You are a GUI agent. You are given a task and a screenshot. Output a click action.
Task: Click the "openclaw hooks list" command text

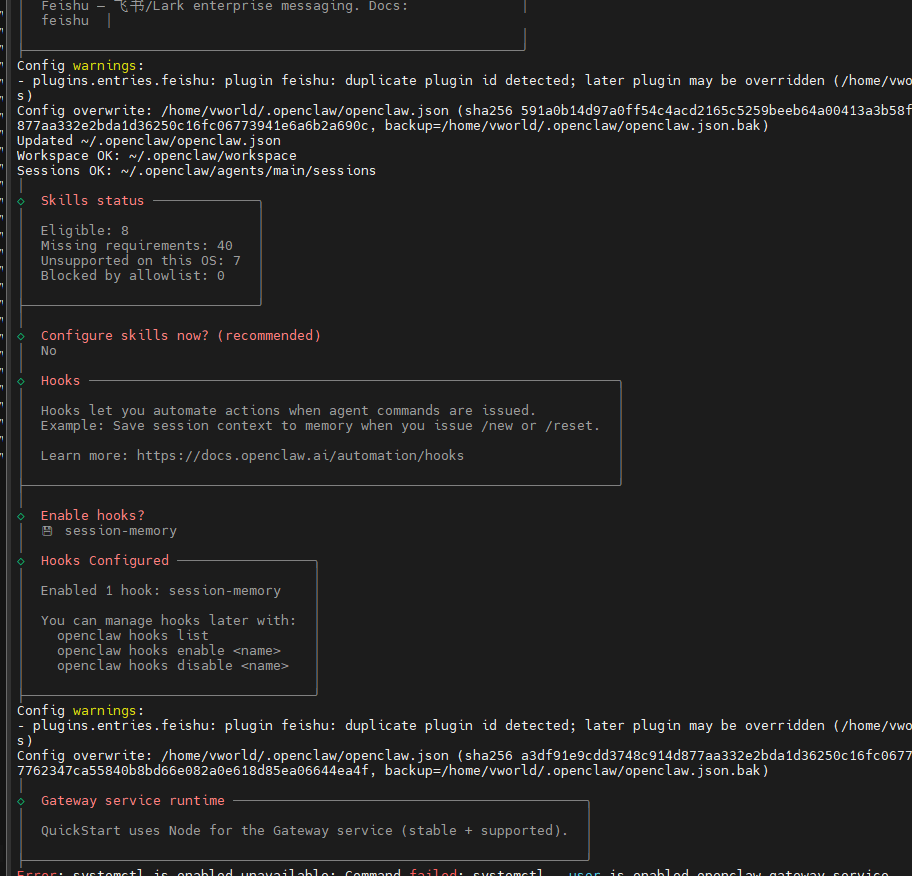pos(132,636)
